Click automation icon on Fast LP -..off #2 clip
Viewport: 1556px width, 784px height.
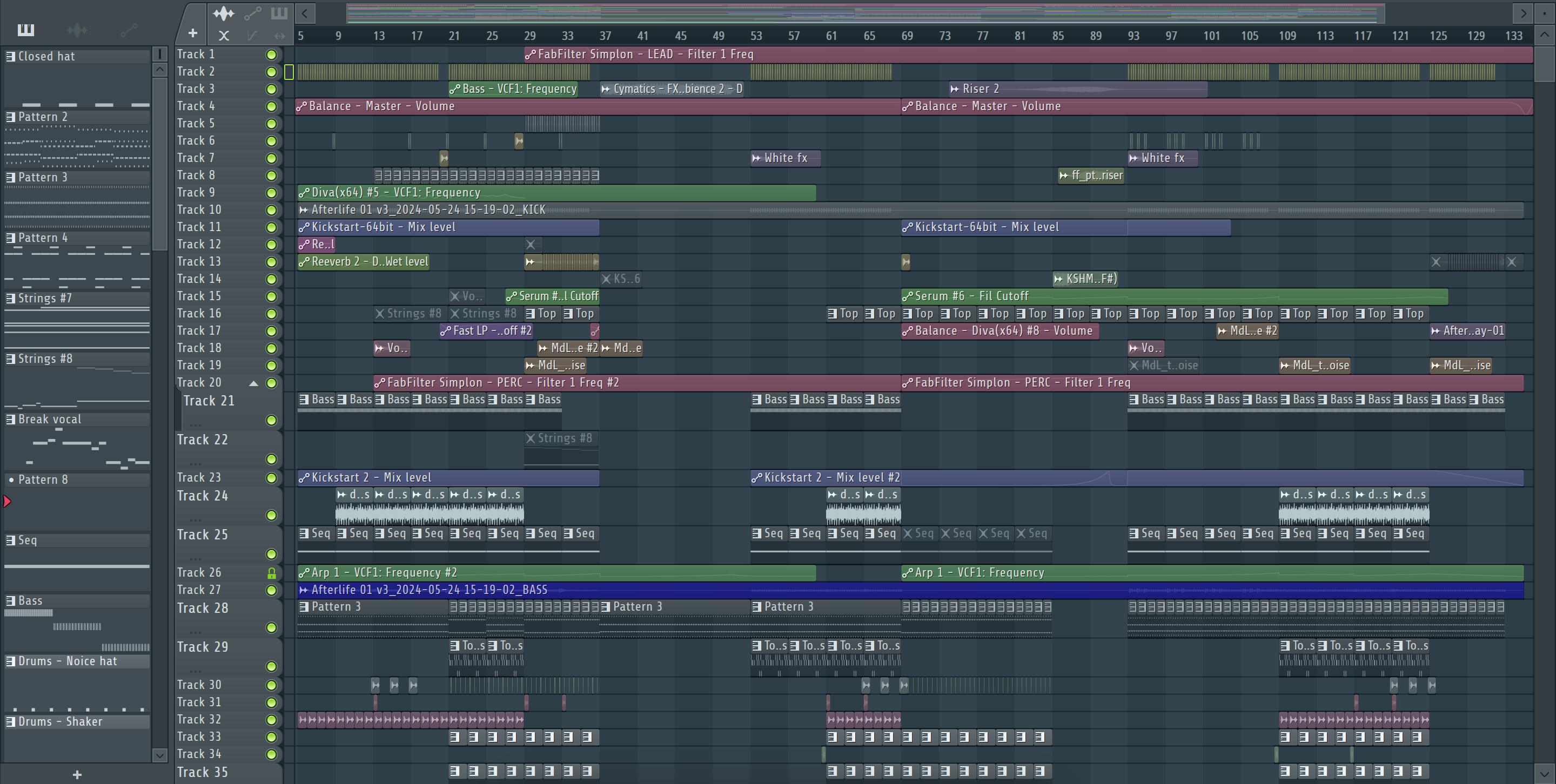445,331
